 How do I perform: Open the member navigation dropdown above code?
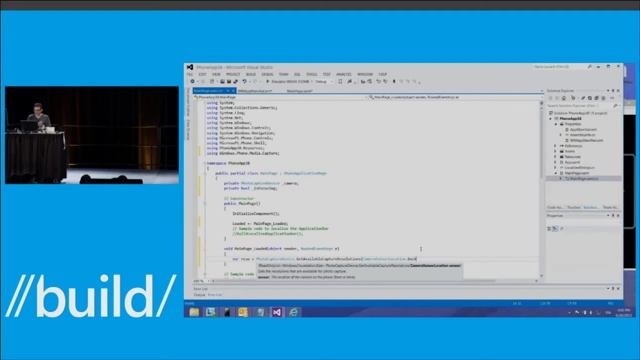pyautogui.click(x=455, y=98)
